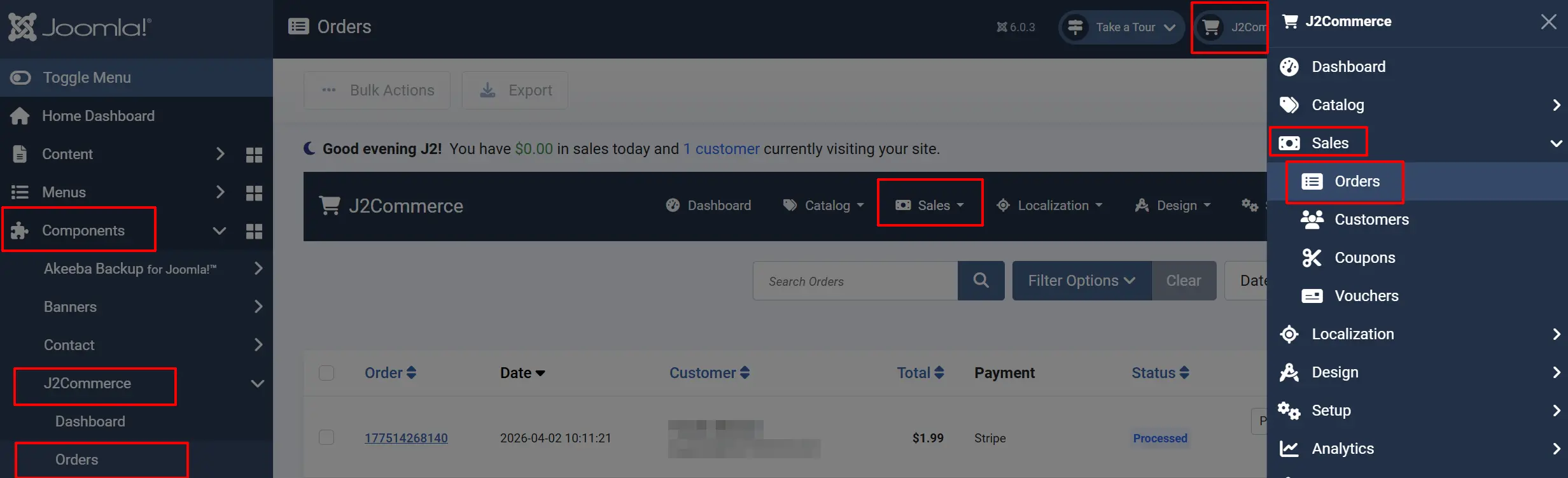The image size is (1568, 478).
Task: Open the Sales dropdown in navbar
Action: coord(930,206)
